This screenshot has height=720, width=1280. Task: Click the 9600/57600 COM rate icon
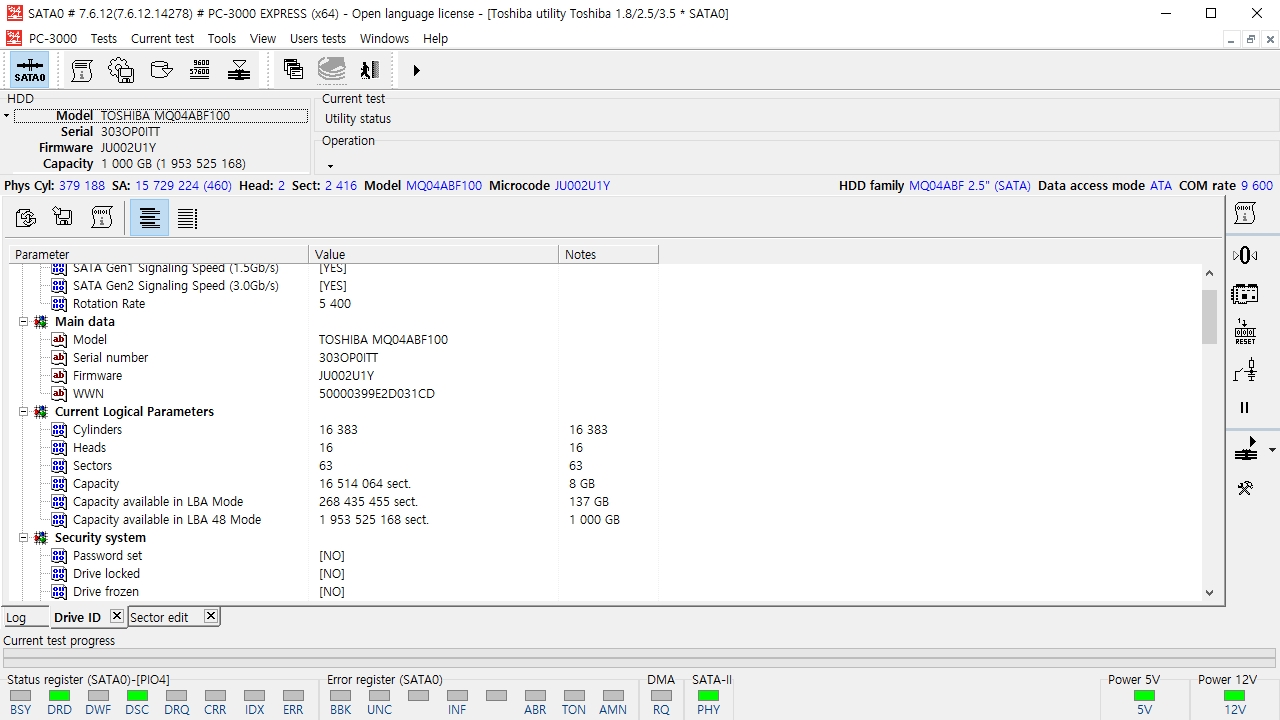(200, 70)
